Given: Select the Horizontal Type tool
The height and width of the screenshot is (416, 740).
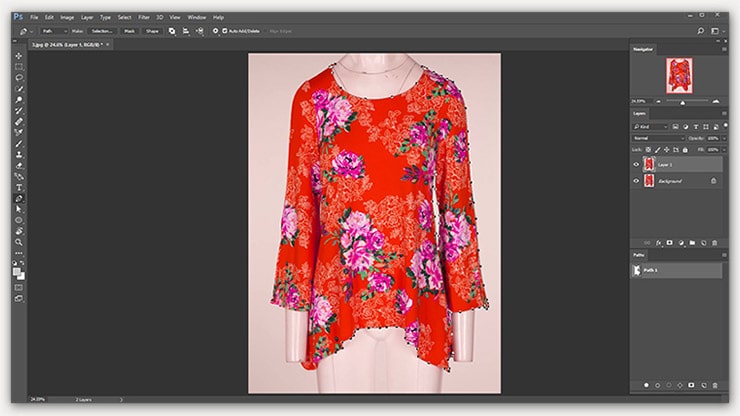Looking at the screenshot, I should pyautogui.click(x=19, y=187).
